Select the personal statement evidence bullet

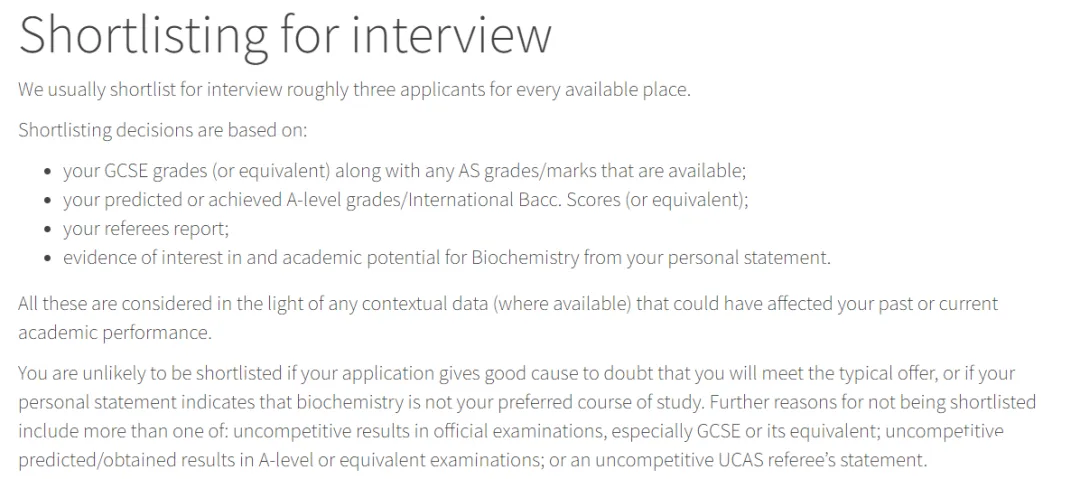click(447, 258)
